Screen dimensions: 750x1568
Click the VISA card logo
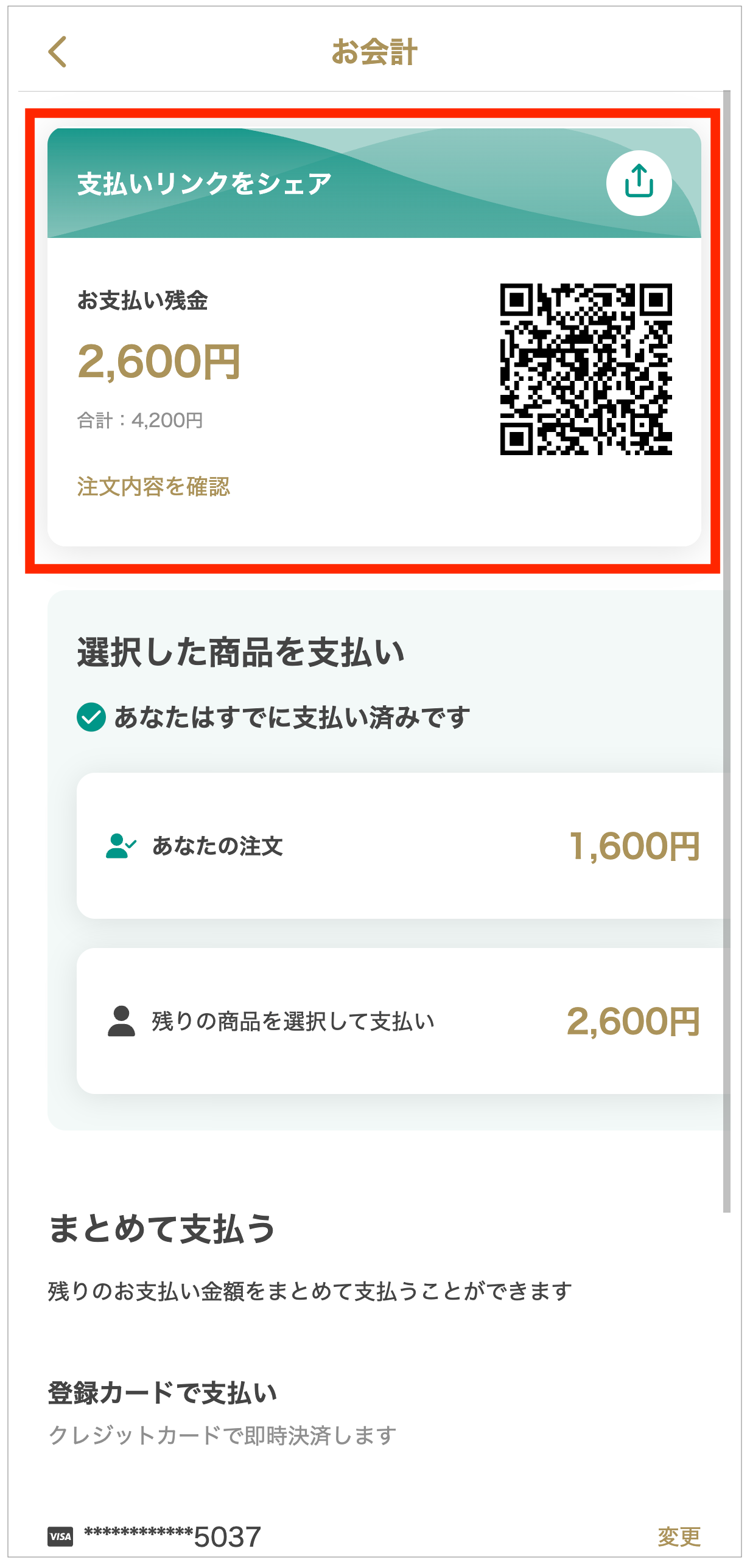60,1536
